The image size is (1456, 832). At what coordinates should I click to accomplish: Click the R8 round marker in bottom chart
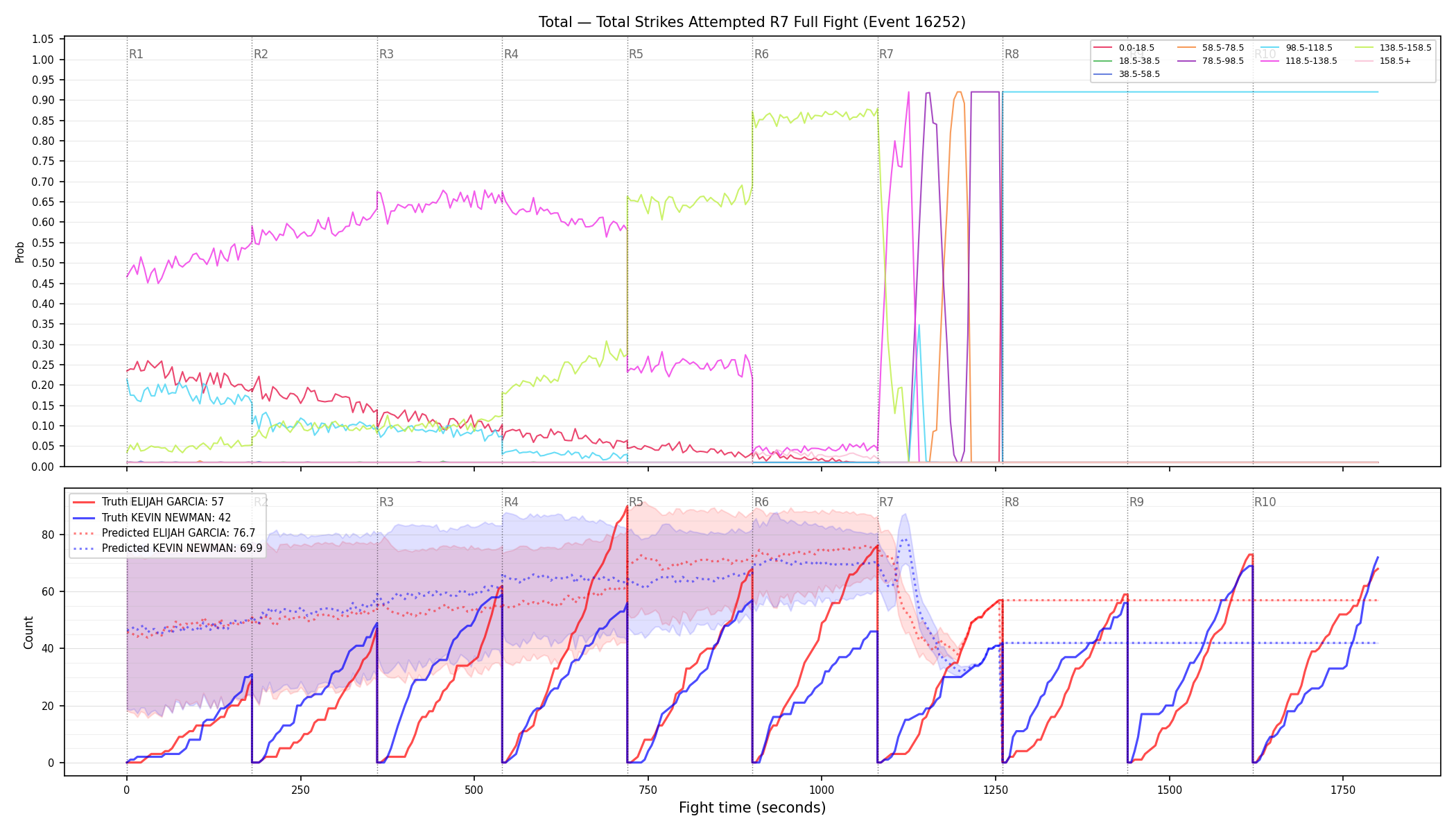(x=1012, y=502)
